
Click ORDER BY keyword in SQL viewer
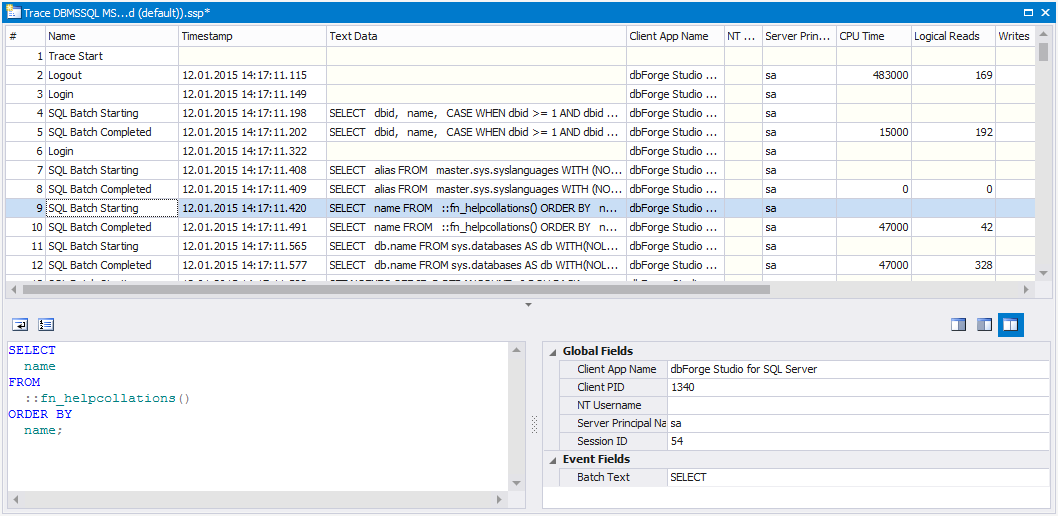pyautogui.click(x=40, y=414)
